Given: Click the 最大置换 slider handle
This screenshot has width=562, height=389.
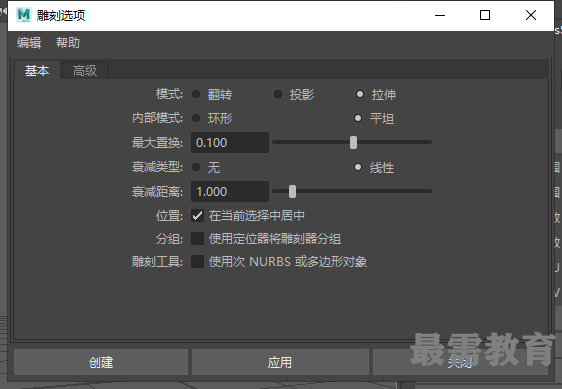Looking at the screenshot, I should tap(353, 142).
